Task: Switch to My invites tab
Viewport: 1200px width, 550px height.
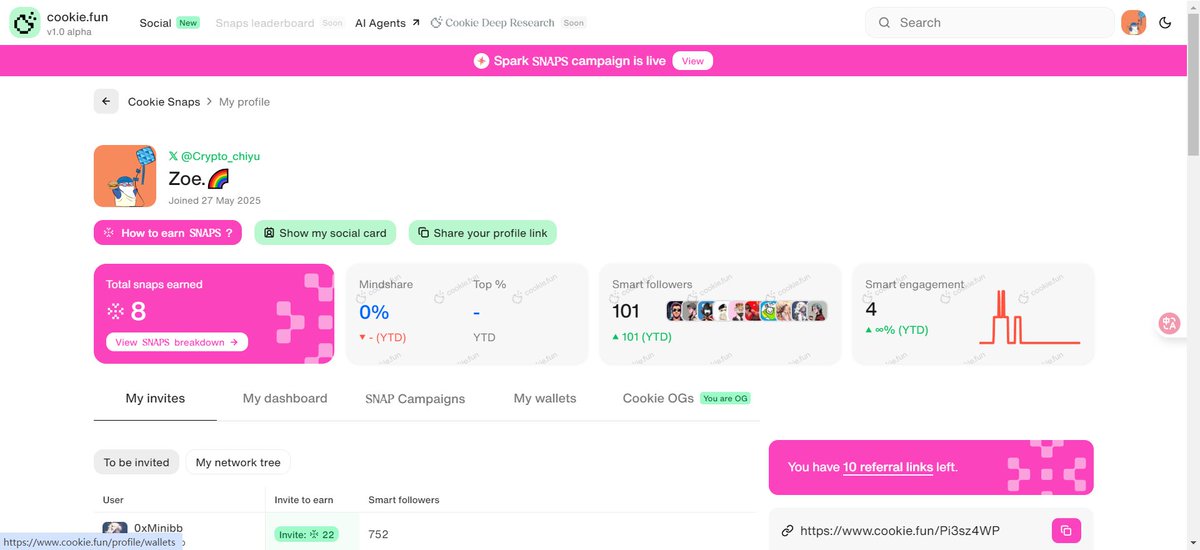Action: (x=155, y=398)
